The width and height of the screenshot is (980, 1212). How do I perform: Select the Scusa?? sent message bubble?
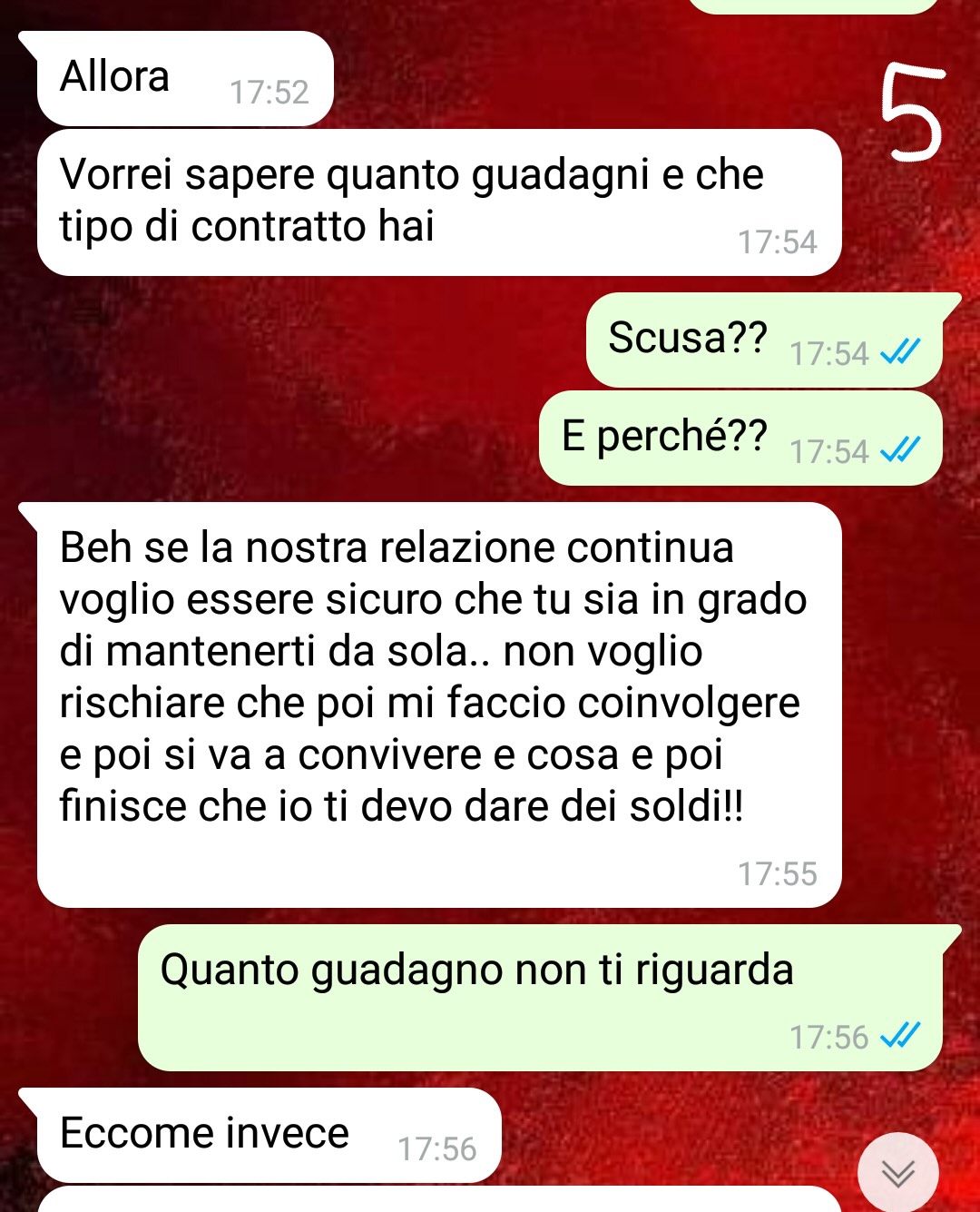click(x=764, y=340)
